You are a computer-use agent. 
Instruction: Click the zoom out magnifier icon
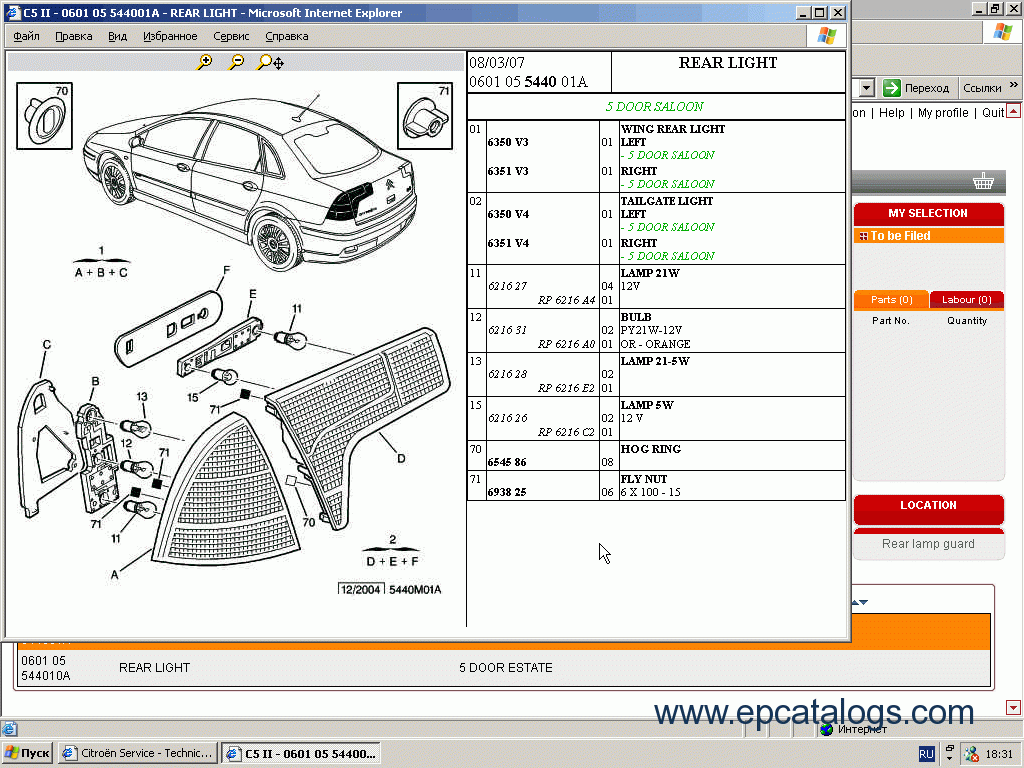[236, 62]
